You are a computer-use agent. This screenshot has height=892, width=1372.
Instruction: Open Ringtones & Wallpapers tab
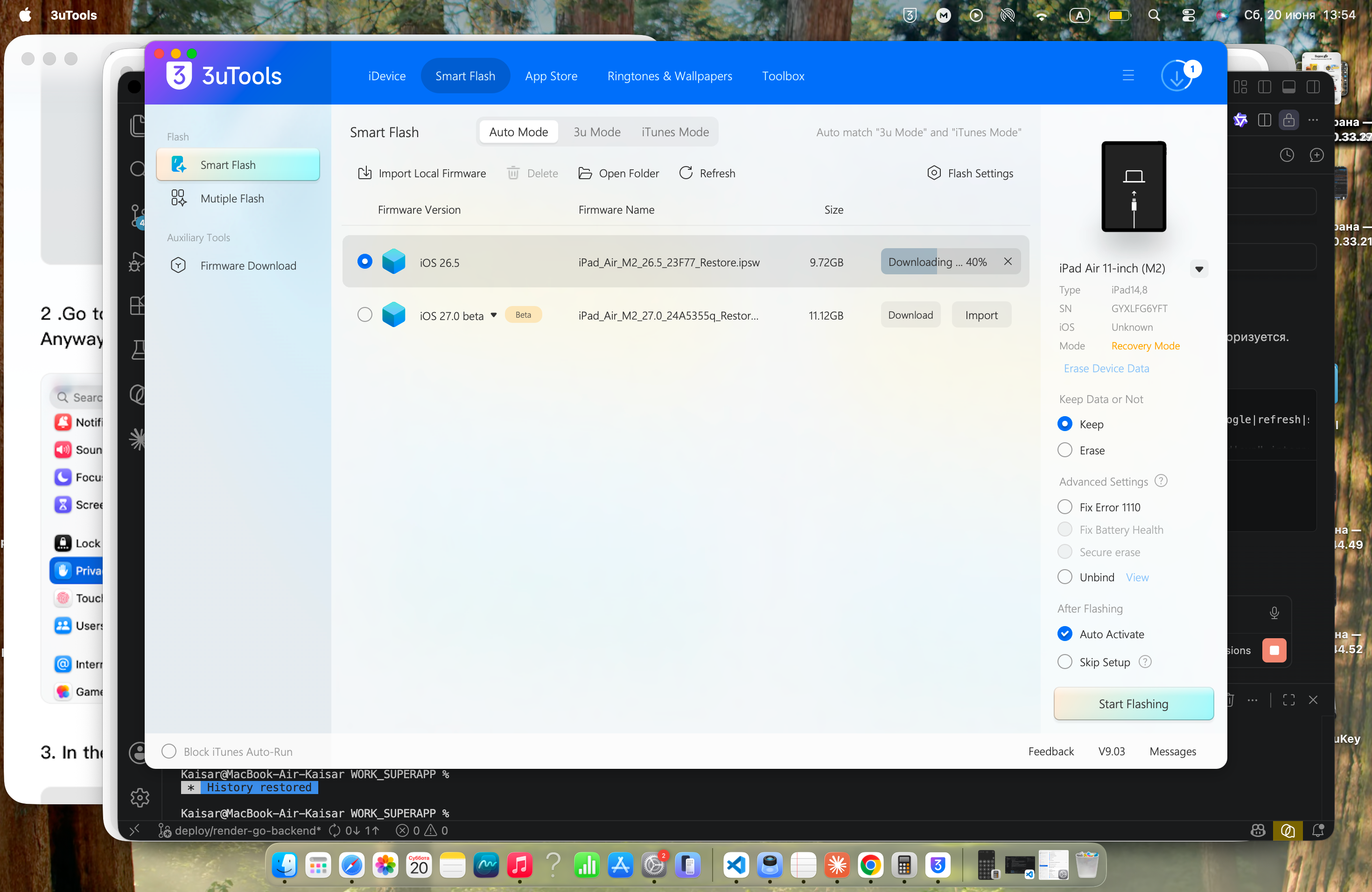click(670, 76)
